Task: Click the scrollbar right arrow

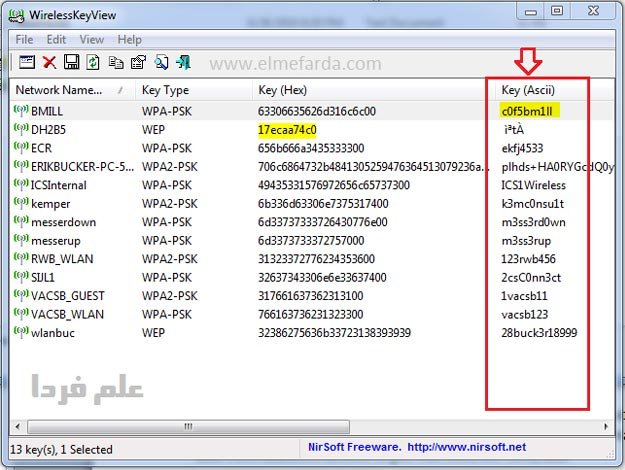Action: pos(606,427)
